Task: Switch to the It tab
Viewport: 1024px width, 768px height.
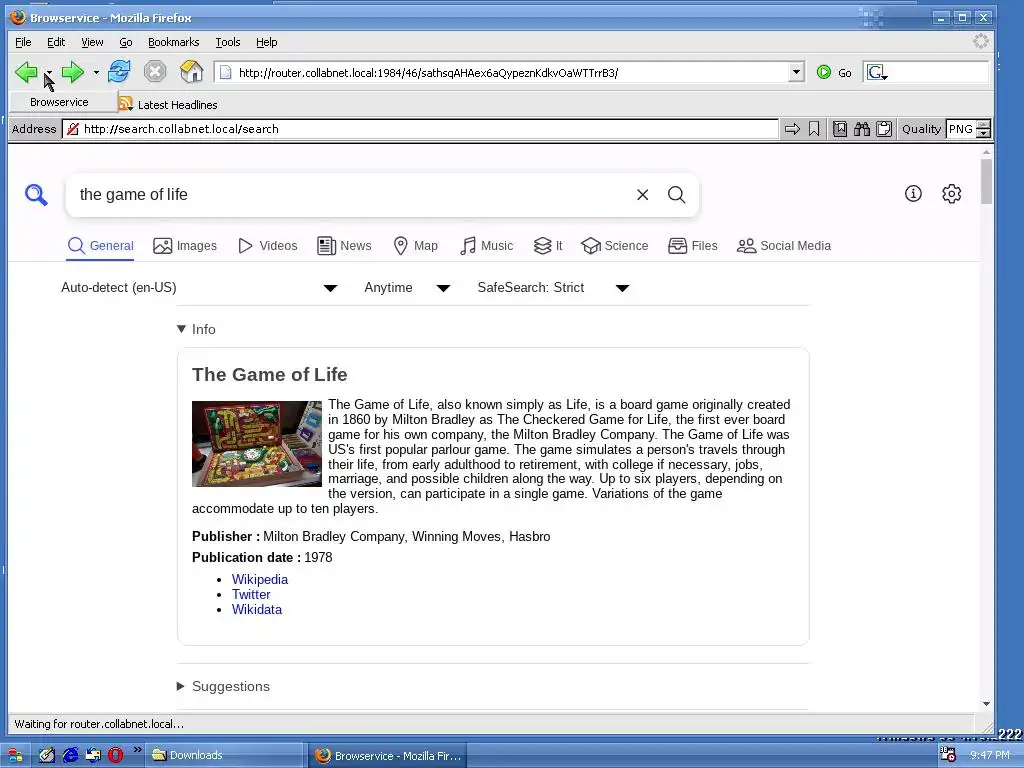Action: 548,246
